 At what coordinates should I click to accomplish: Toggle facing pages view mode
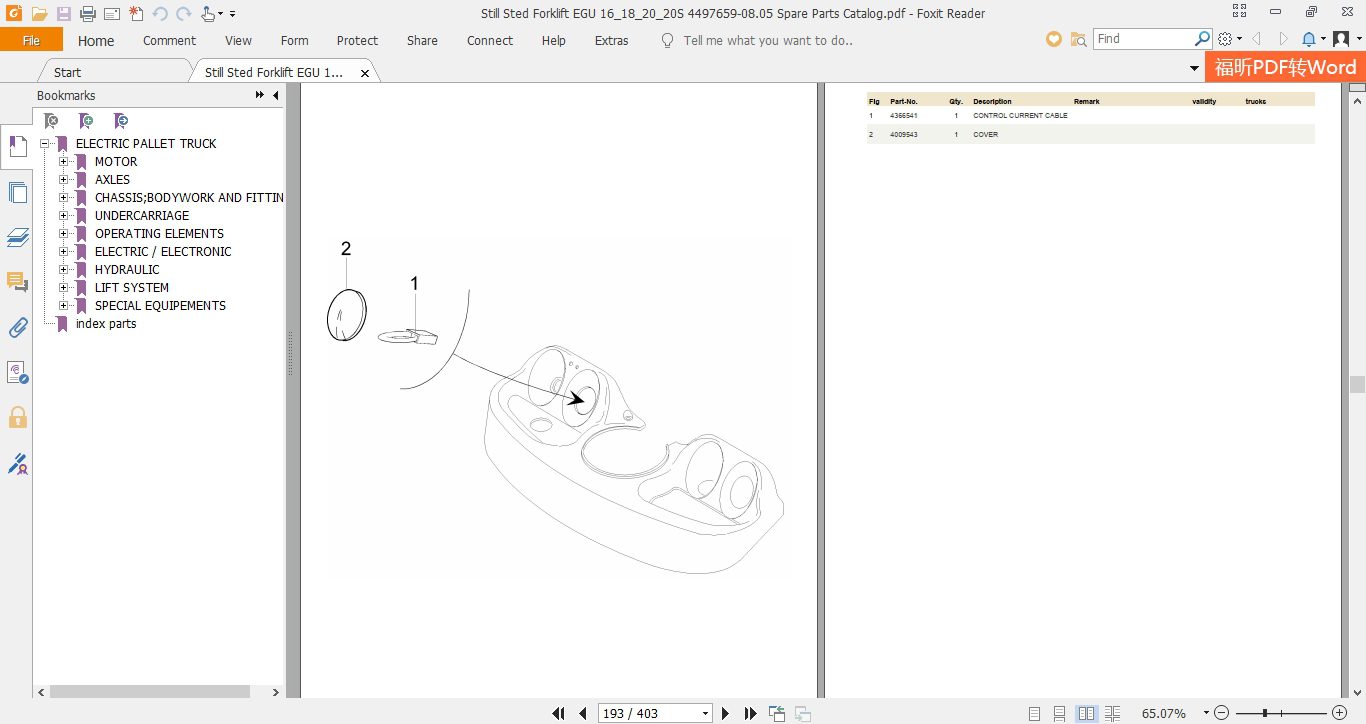pos(1086,713)
